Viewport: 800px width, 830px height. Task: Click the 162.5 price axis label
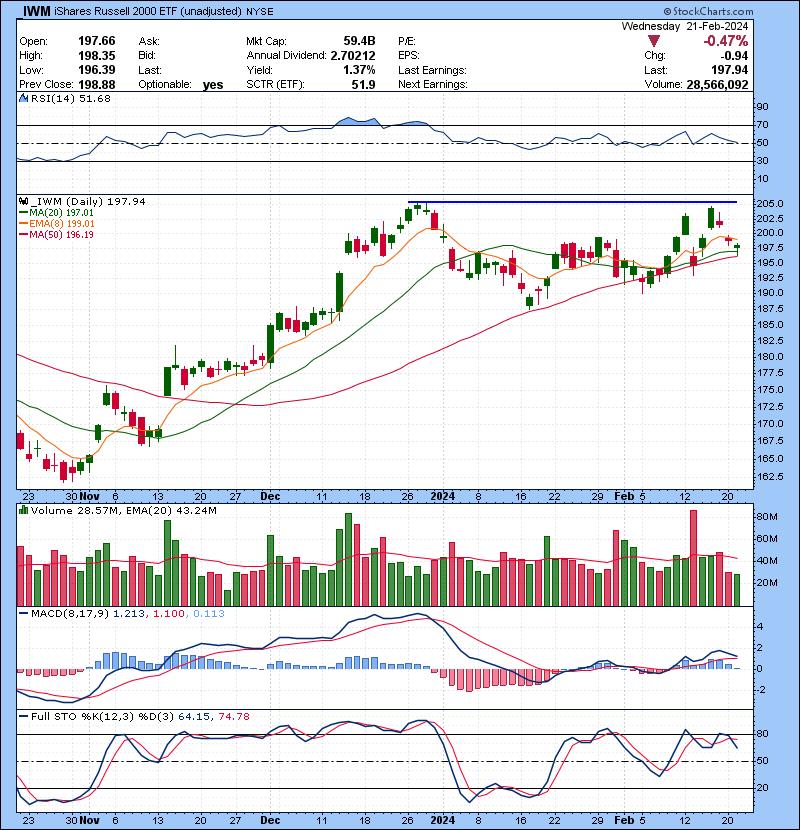(769, 476)
